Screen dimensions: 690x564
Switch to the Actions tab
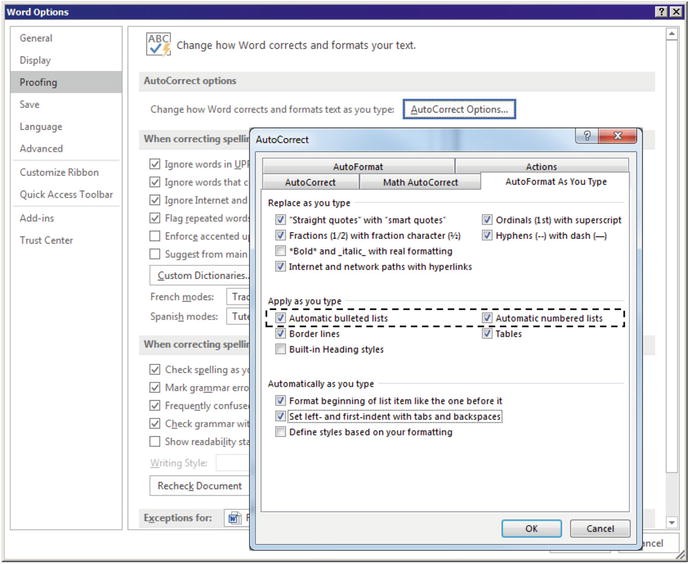pyautogui.click(x=542, y=166)
